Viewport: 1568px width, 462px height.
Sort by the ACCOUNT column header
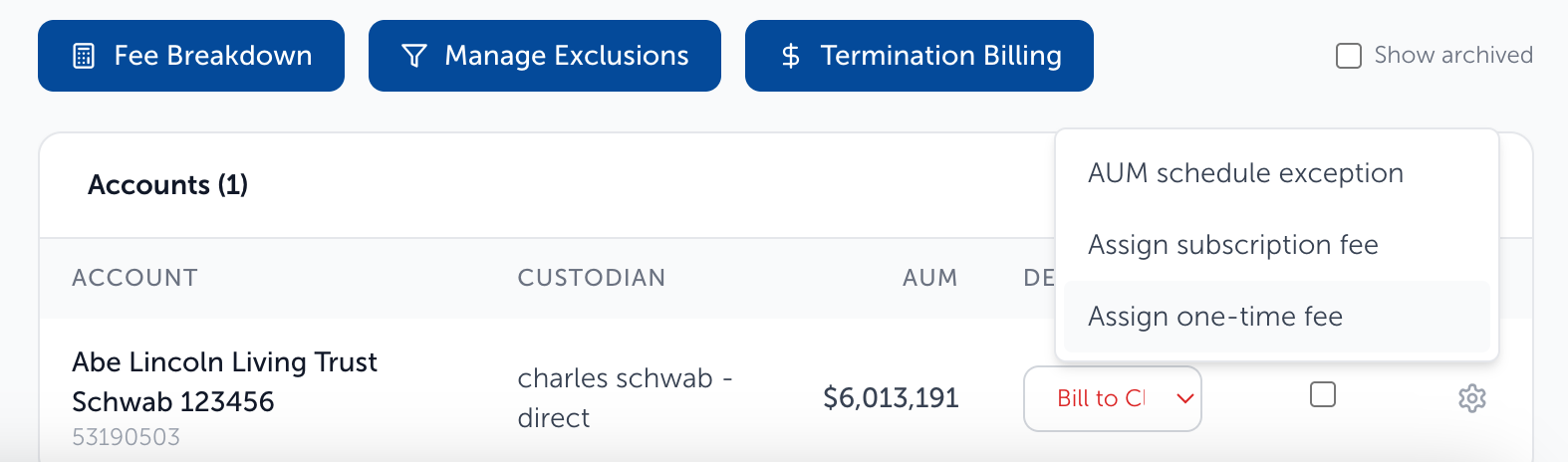[x=134, y=278]
